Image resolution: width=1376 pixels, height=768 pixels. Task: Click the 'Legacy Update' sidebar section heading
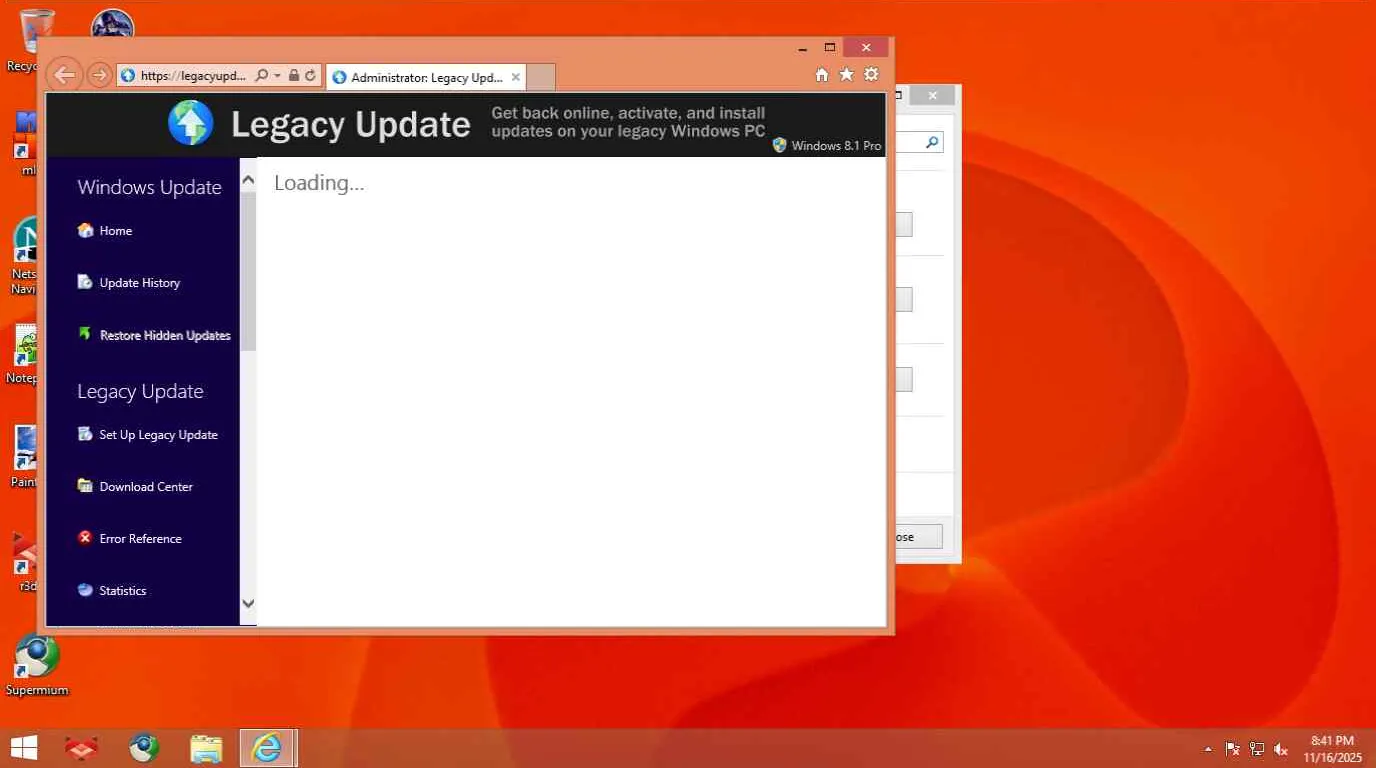140,391
